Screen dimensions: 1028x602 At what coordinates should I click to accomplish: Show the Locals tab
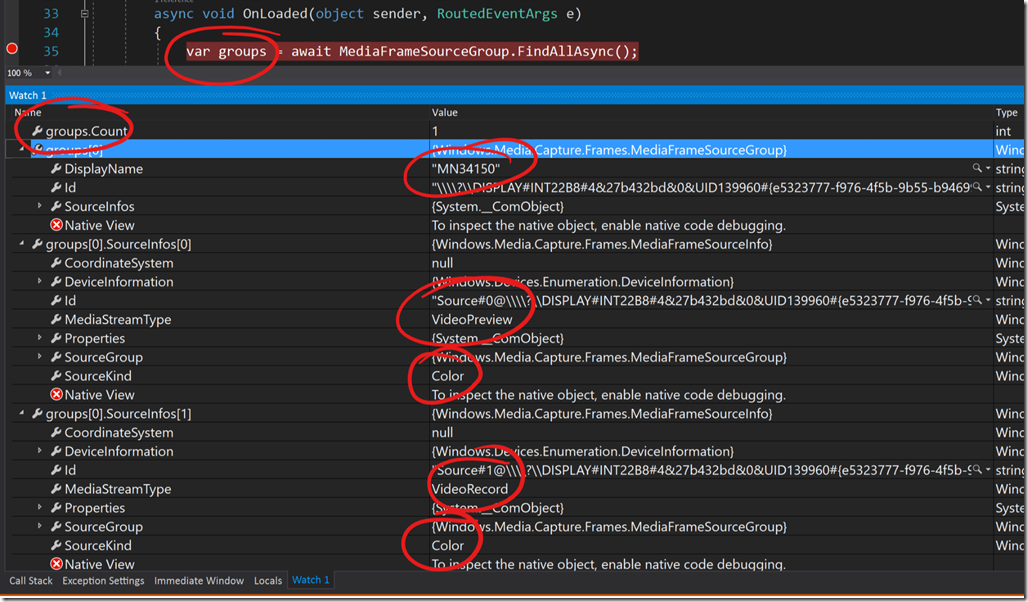[x=267, y=580]
